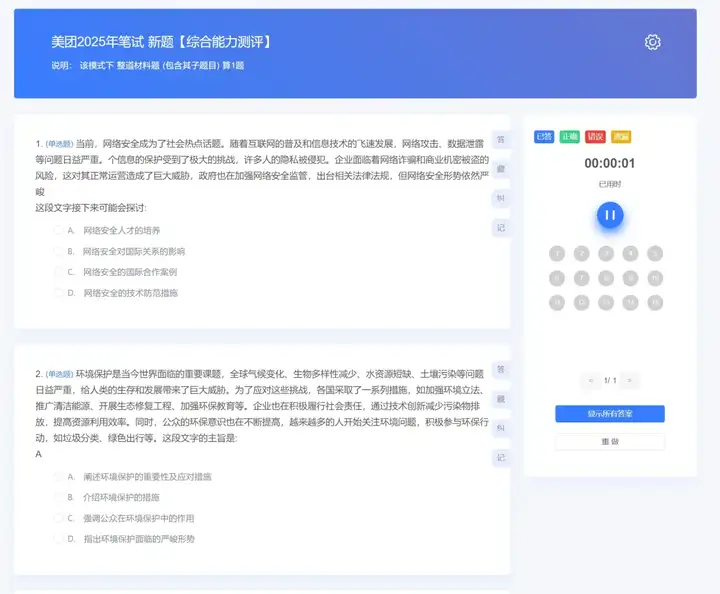Click question 1's 纠 correction side button
Screen dimensions: 720x594
click(x=501, y=198)
